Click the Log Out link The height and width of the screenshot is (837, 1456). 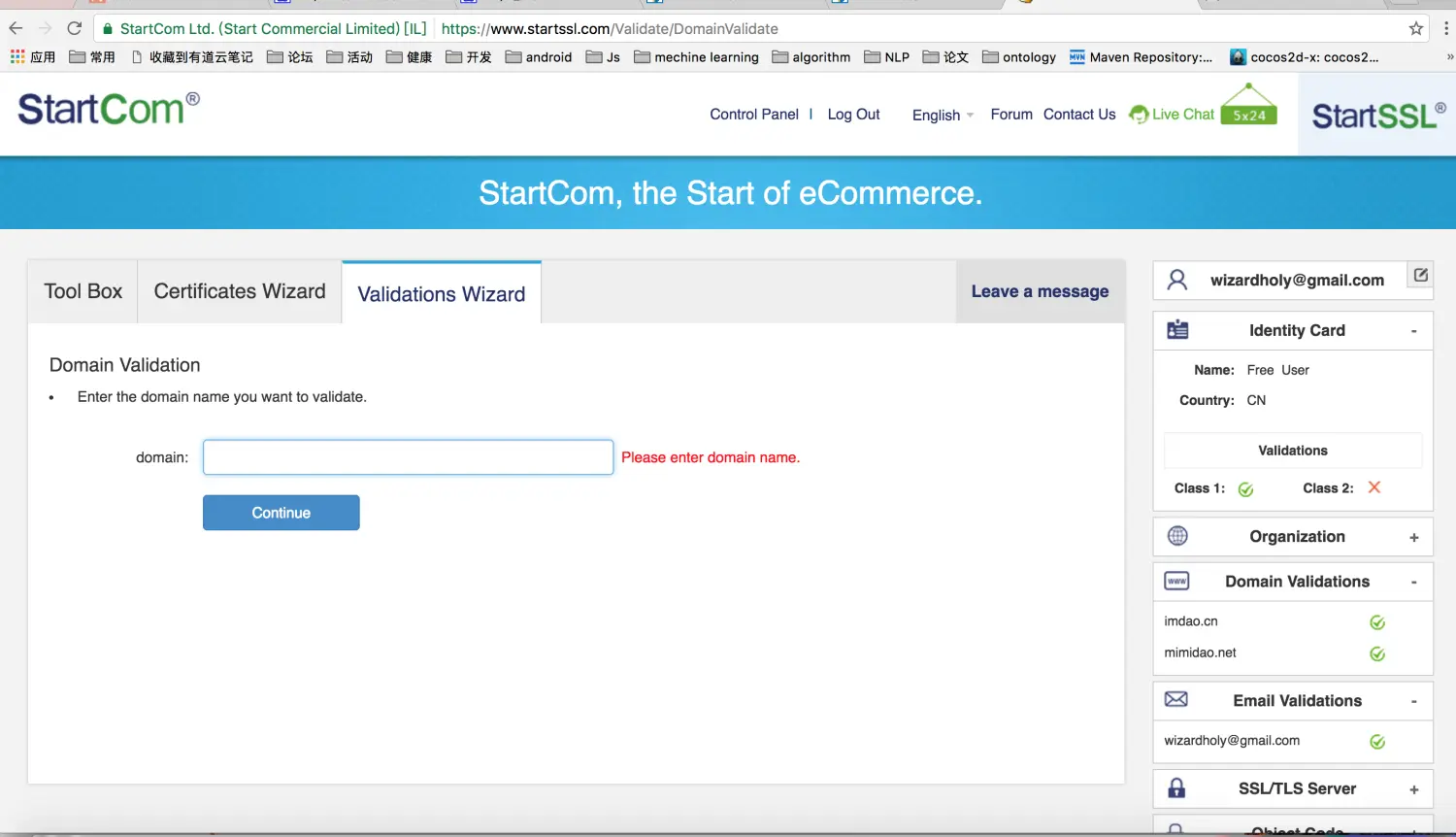[x=853, y=115]
